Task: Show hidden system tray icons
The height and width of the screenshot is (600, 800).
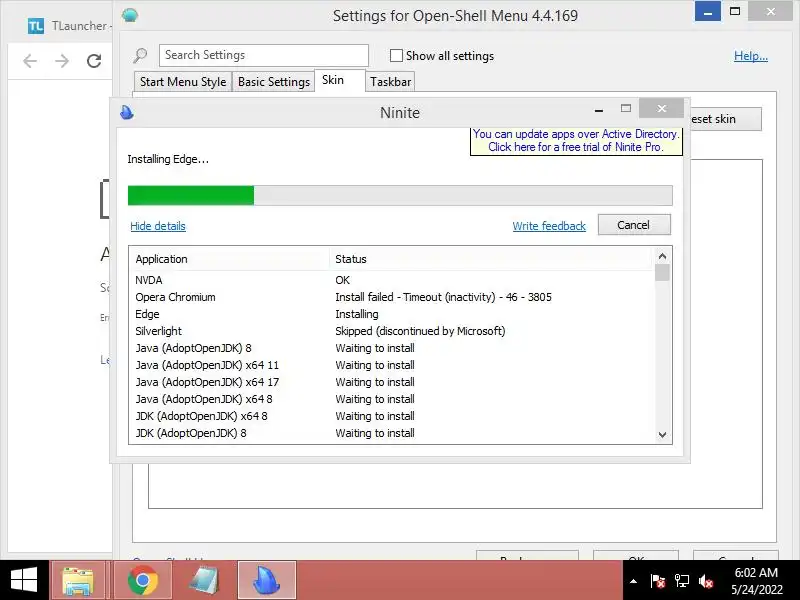Action: (x=633, y=581)
